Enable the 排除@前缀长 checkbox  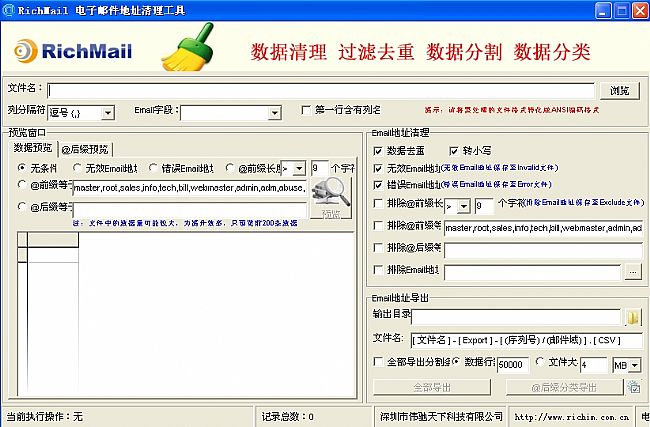(x=378, y=203)
